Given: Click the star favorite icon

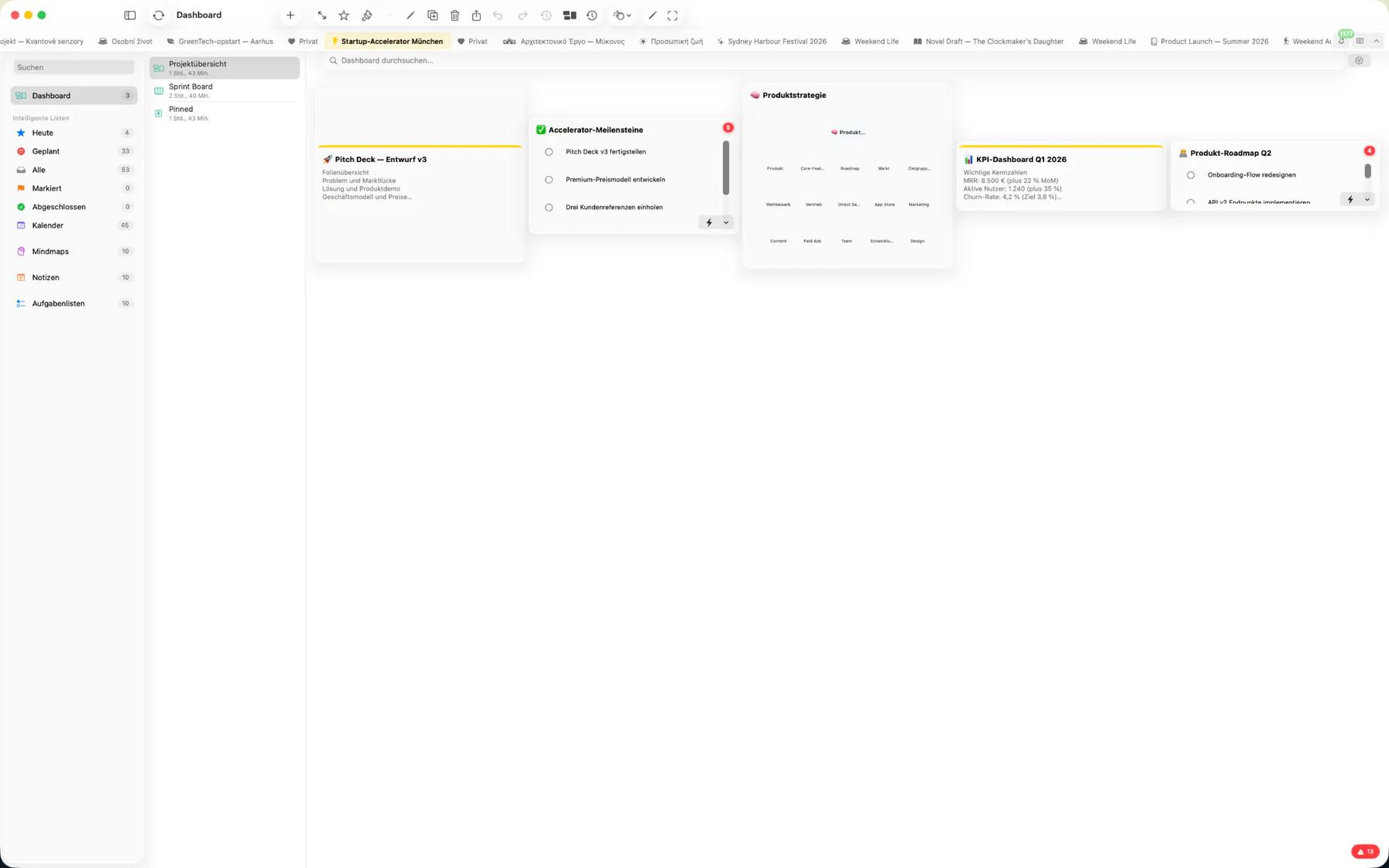Looking at the screenshot, I should tap(344, 15).
